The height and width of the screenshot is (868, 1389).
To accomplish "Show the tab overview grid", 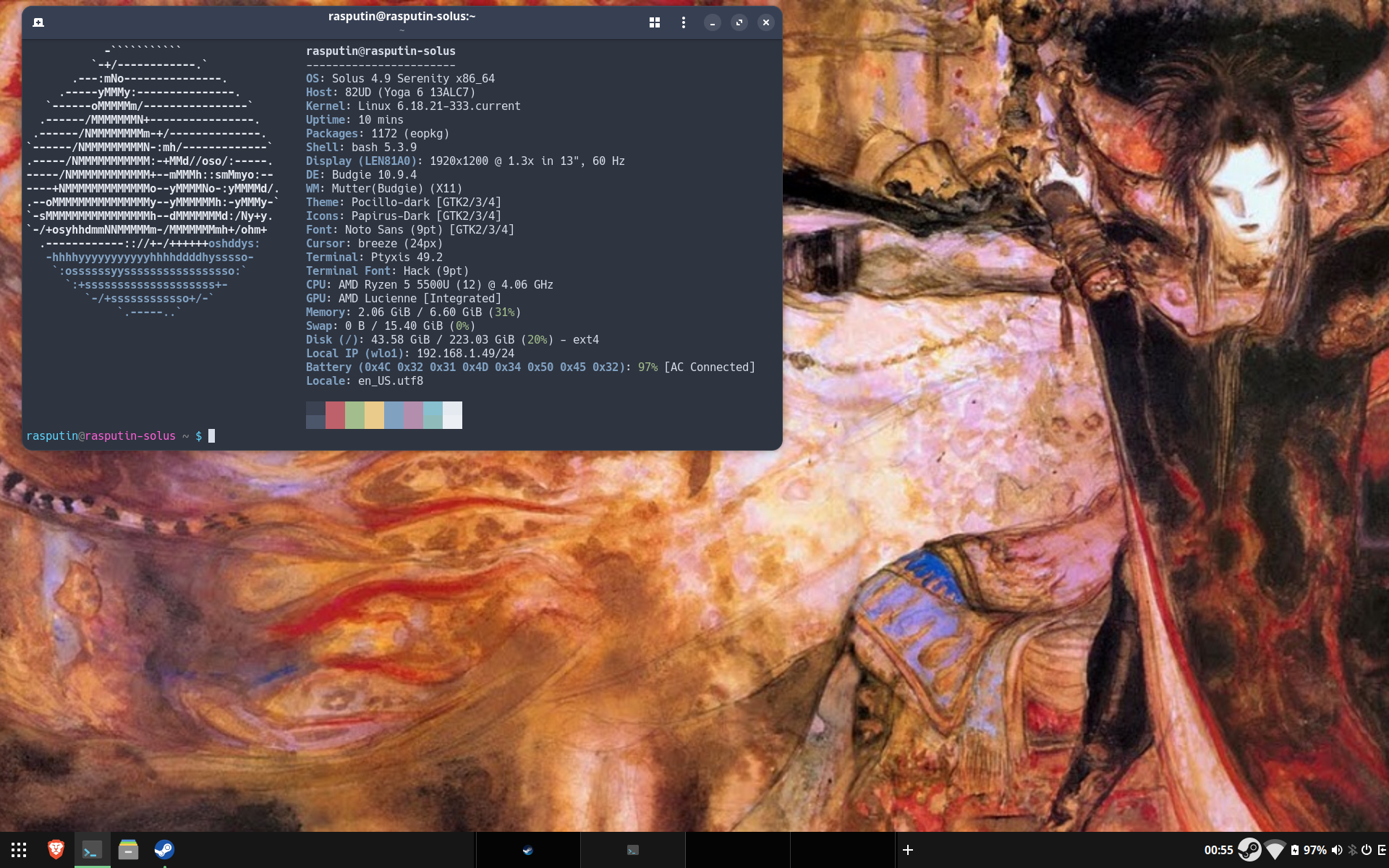I will click(x=654, y=22).
